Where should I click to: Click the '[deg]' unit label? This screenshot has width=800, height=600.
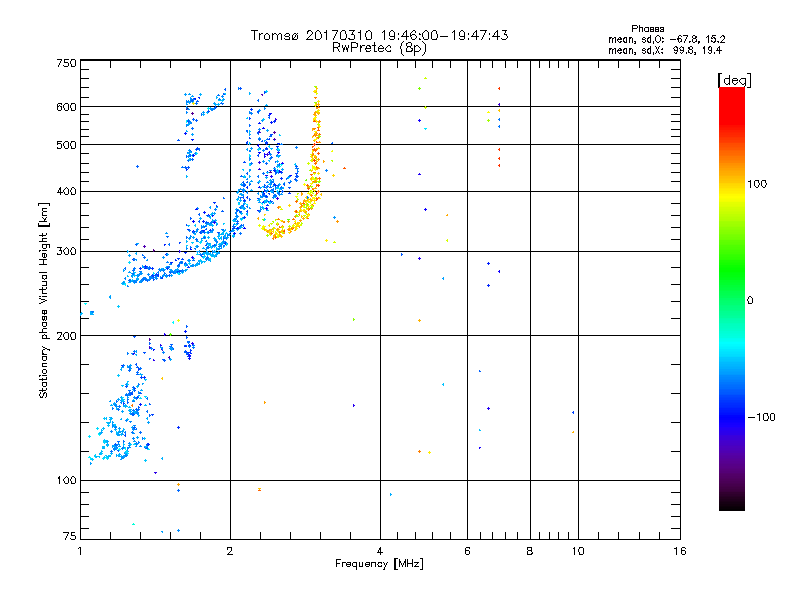tap(734, 80)
